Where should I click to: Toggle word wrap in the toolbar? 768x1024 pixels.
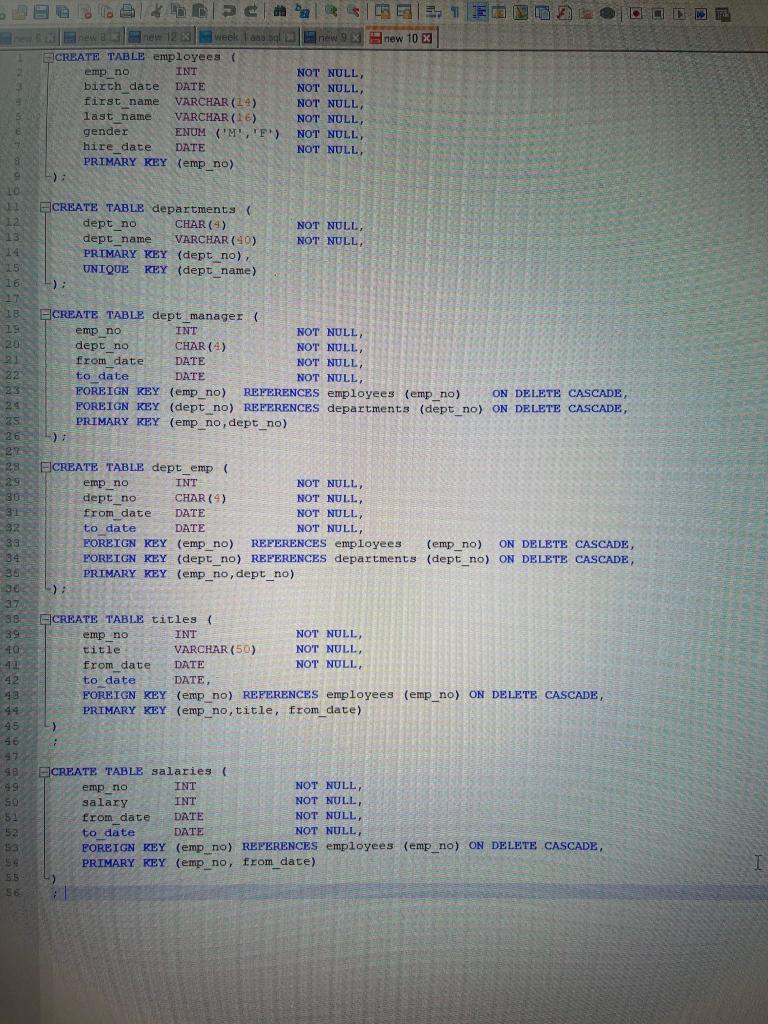[x=433, y=12]
